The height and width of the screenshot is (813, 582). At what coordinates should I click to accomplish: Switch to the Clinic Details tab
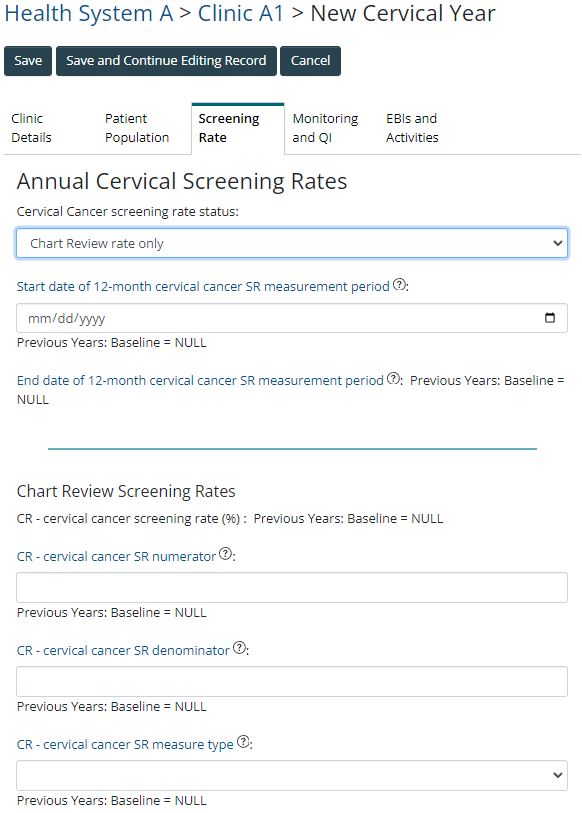pos(32,128)
